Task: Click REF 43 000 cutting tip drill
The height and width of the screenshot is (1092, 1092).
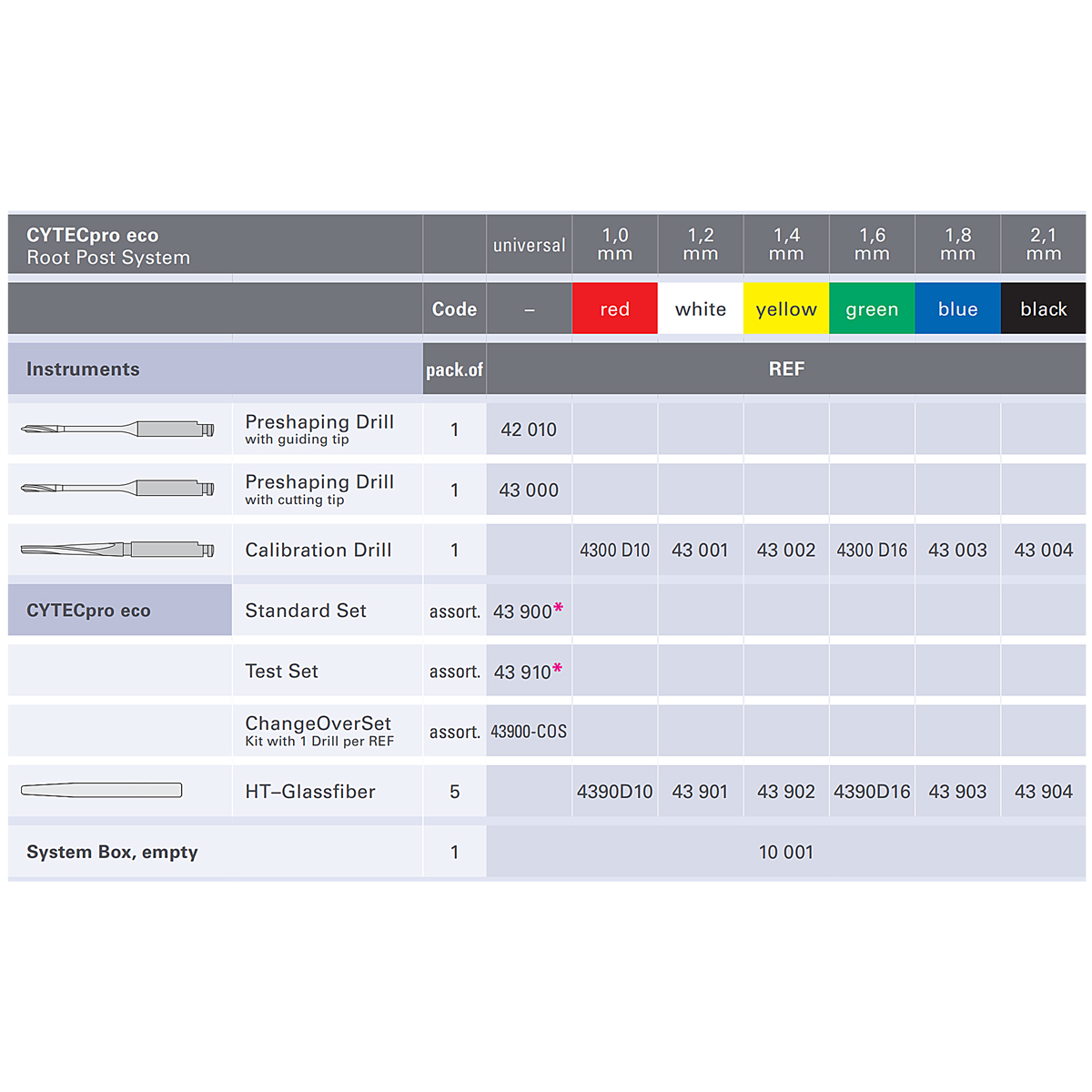Action: pyautogui.click(x=529, y=490)
